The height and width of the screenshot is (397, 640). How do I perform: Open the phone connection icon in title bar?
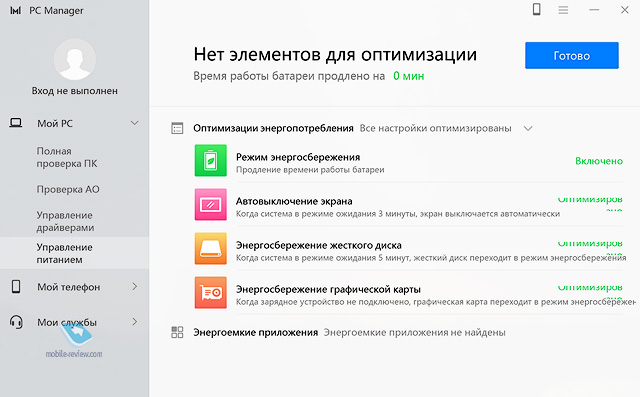pyautogui.click(x=537, y=9)
